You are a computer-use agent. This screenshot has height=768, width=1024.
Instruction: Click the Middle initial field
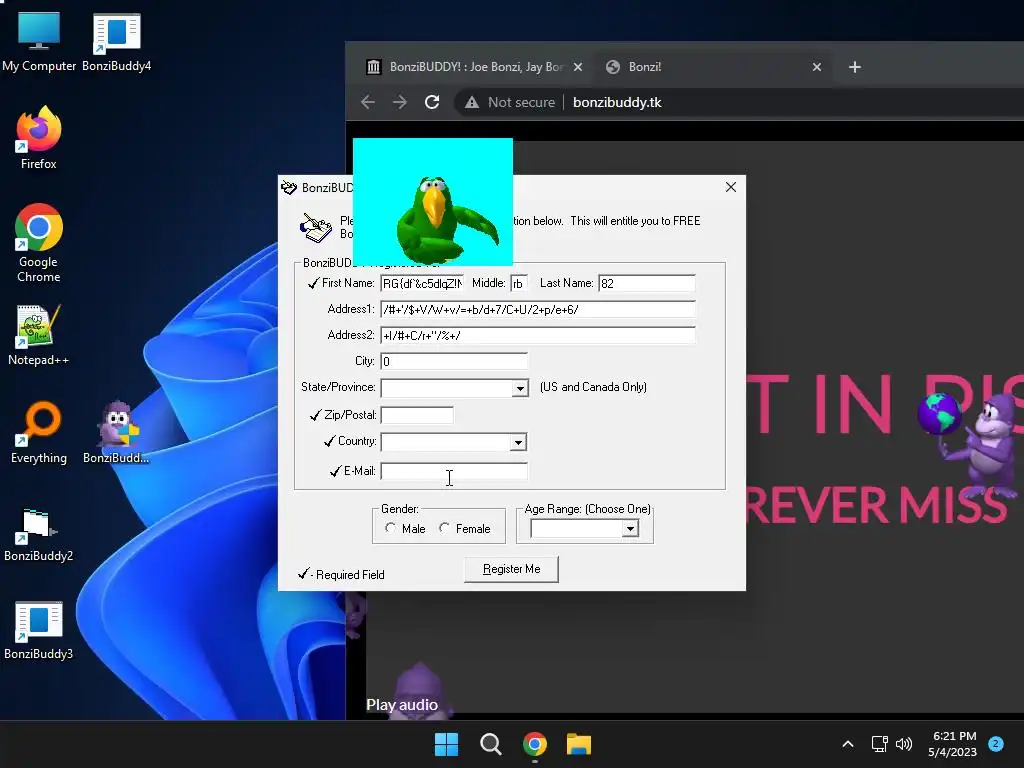click(519, 283)
